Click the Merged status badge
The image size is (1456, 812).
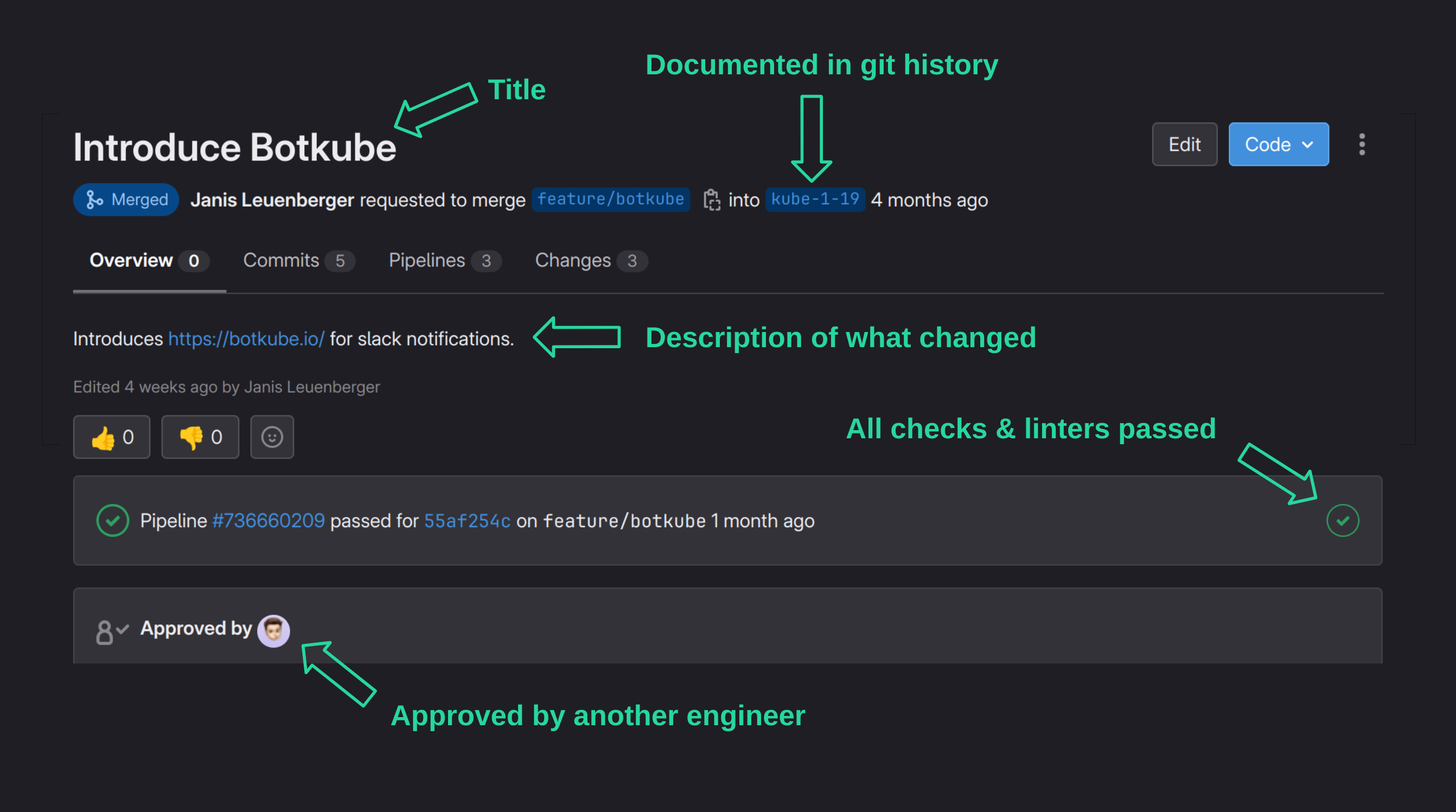[126, 200]
